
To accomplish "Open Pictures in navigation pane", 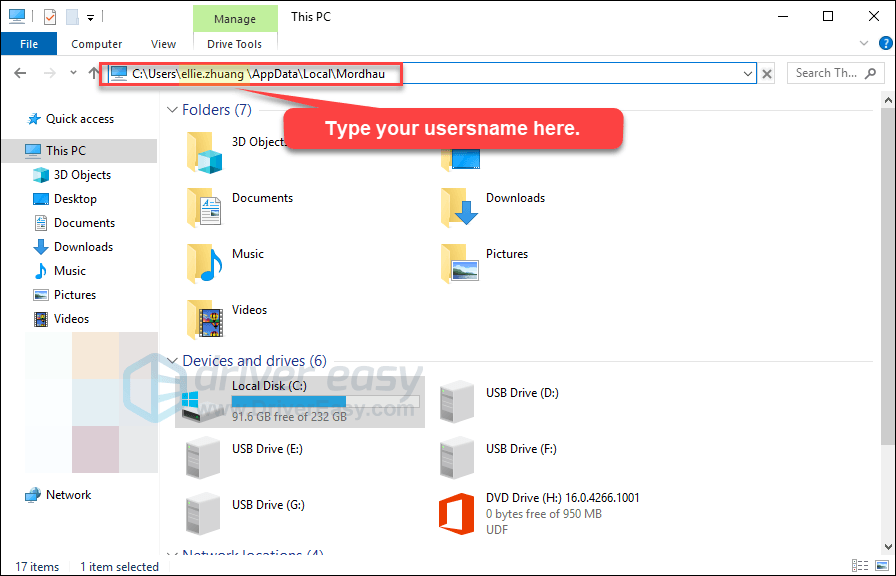I will tap(74, 295).
